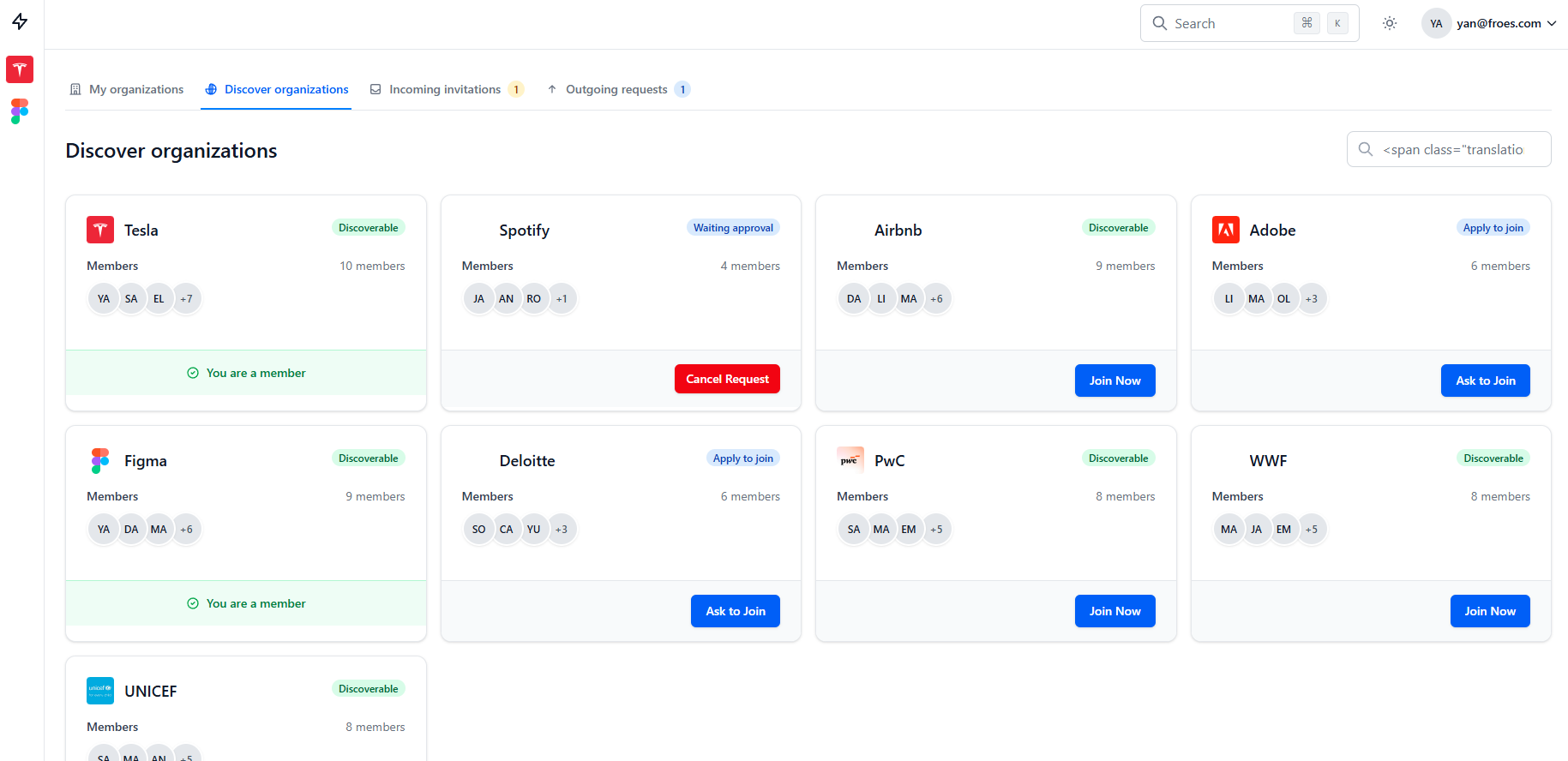Image resolution: width=1568 pixels, height=761 pixels.
Task: Click the LI member avatar on Airbnb card
Action: (x=881, y=299)
